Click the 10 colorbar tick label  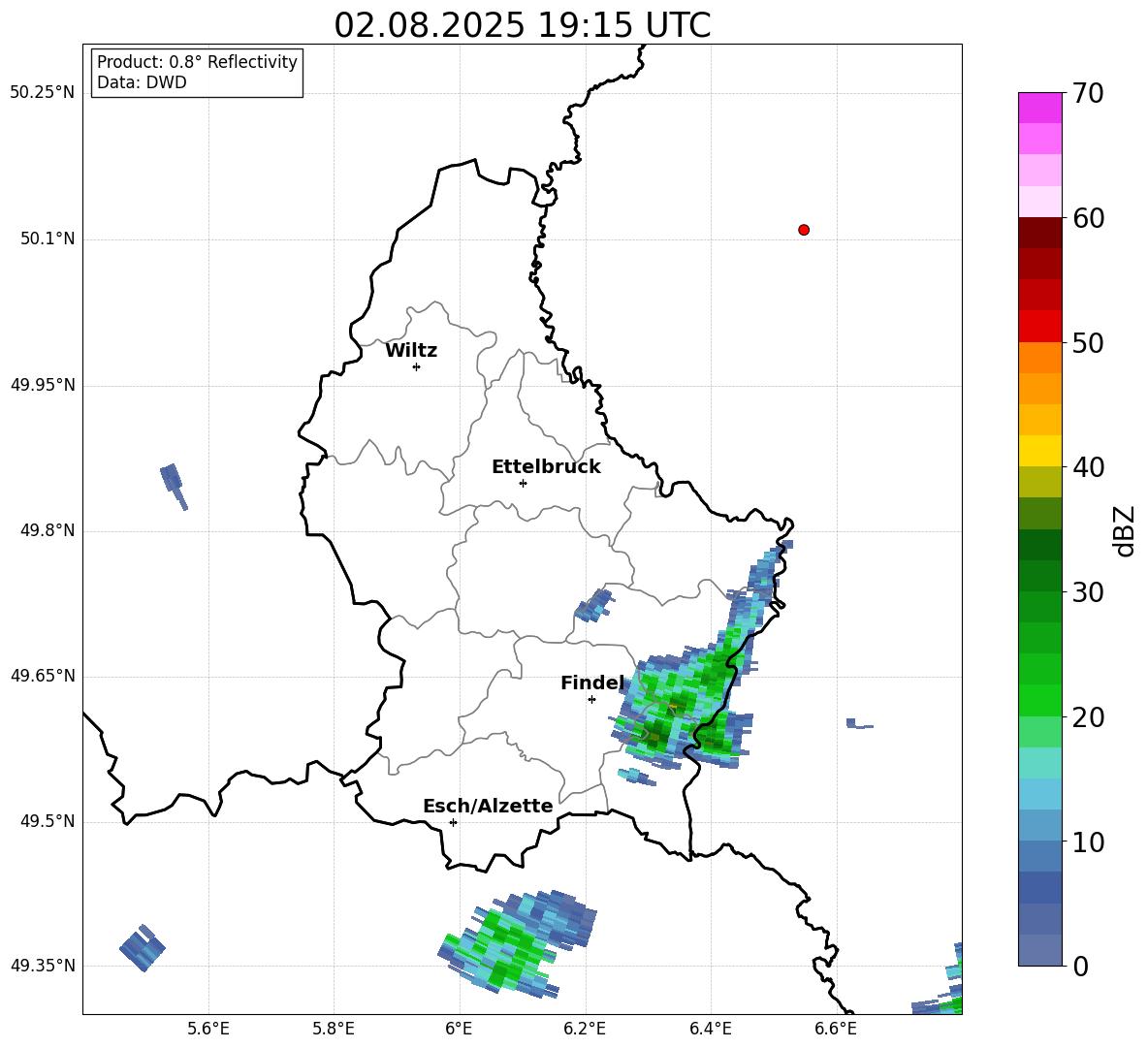[1088, 842]
